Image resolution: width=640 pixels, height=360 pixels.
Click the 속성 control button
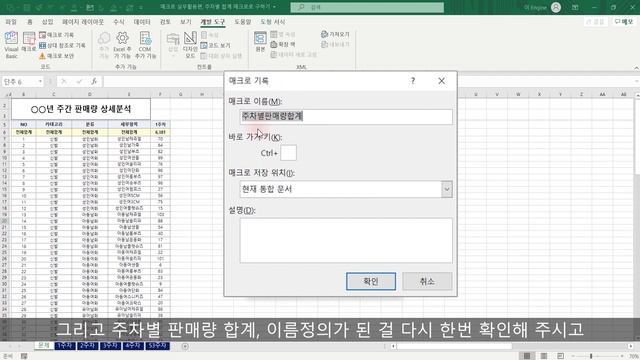(210, 35)
